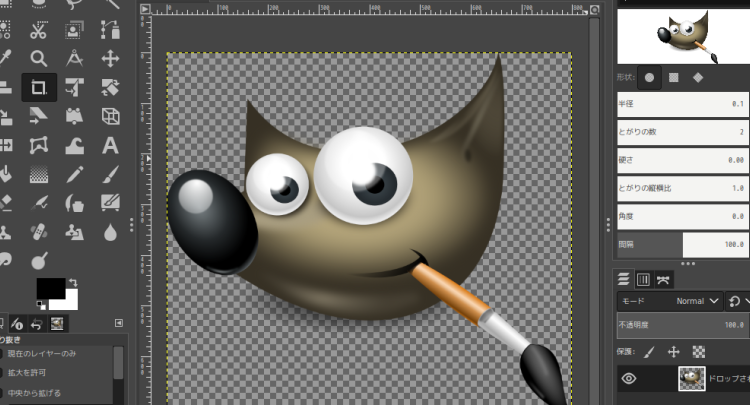Select the Move tool
The image size is (750, 405).
[110, 58]
